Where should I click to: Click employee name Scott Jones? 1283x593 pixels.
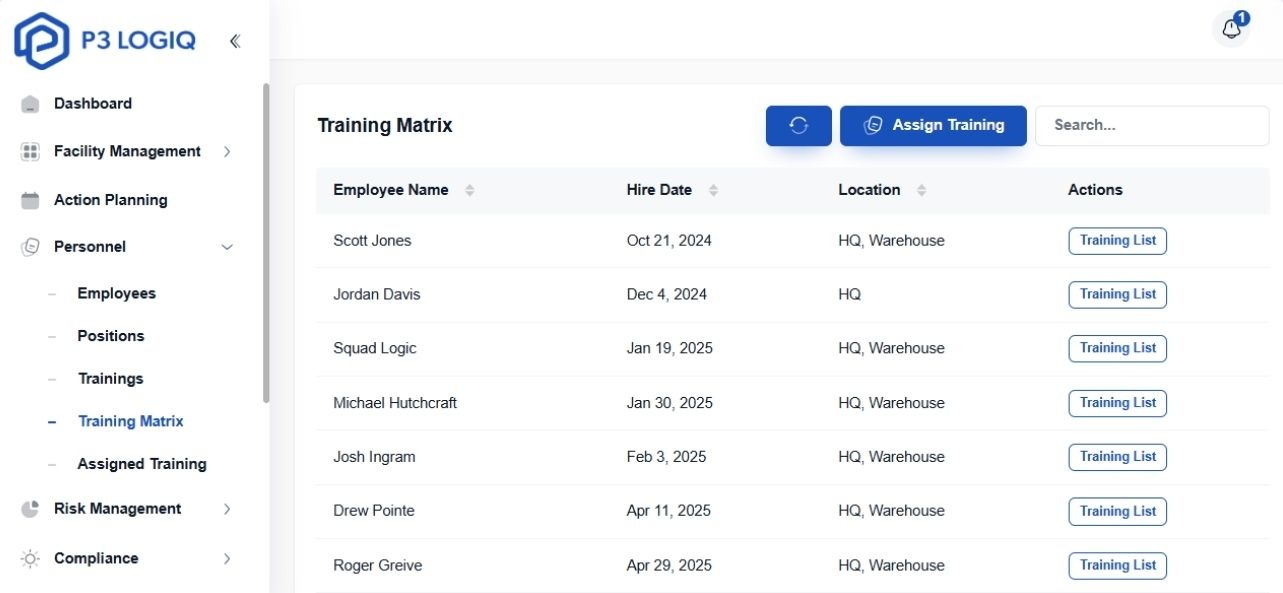372,241
